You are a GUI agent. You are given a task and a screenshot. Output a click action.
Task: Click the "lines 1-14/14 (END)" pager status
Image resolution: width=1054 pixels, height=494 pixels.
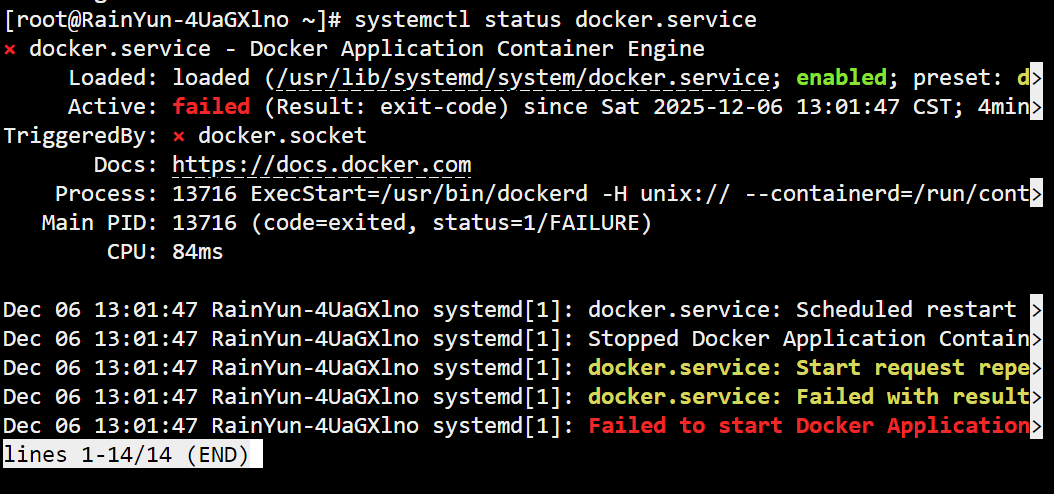[132, 455]
